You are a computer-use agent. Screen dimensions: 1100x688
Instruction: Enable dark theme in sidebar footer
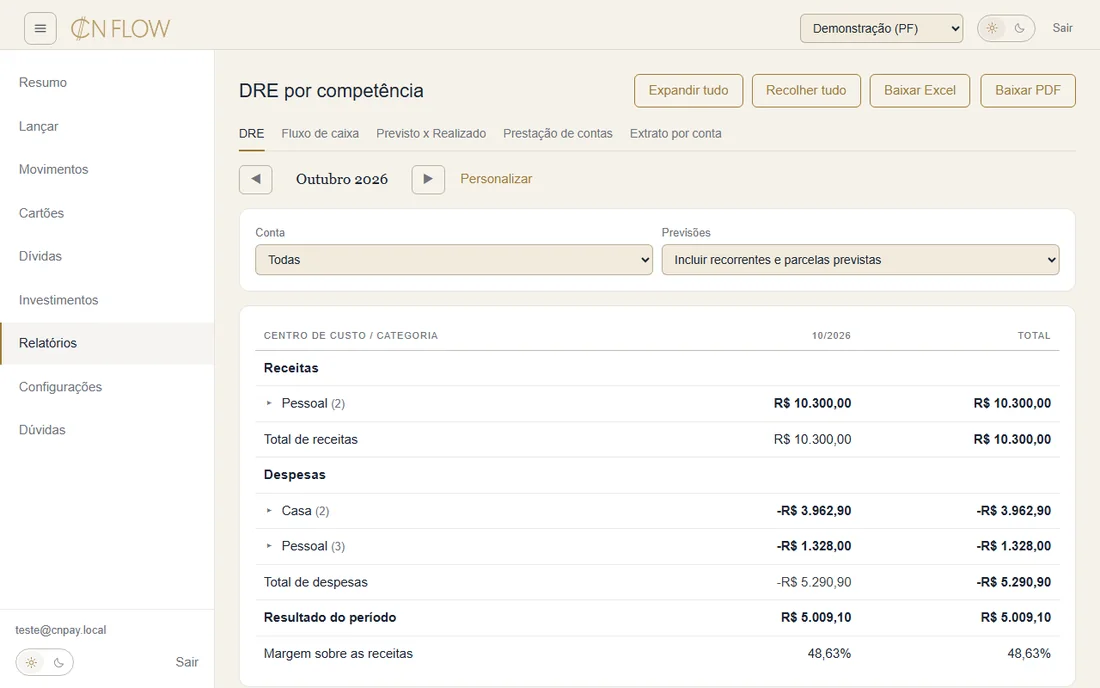(x=59, y=662)
